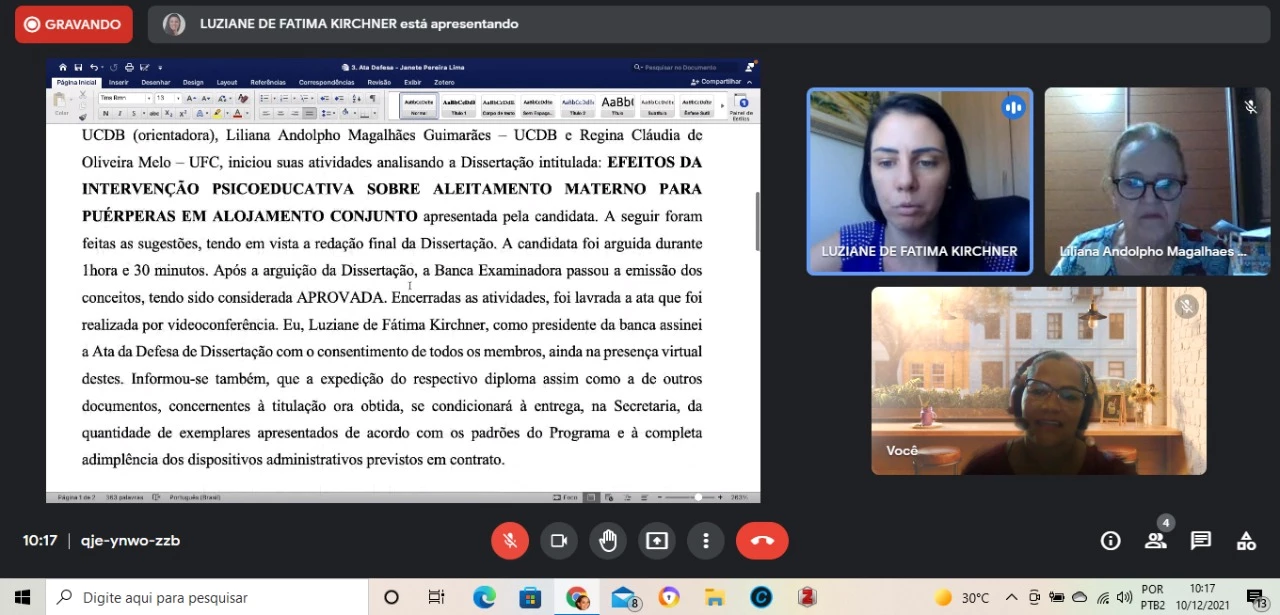
Task: Open Microsoft Edge from the taskbar
Action: (484, 598)
